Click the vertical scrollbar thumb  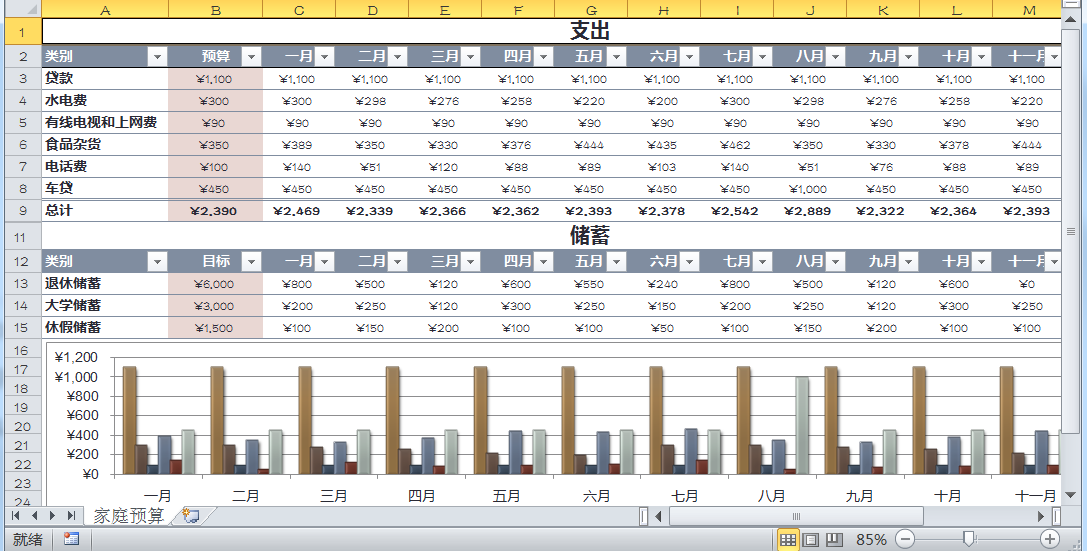pyautogui.click(x=1070, y=231)
